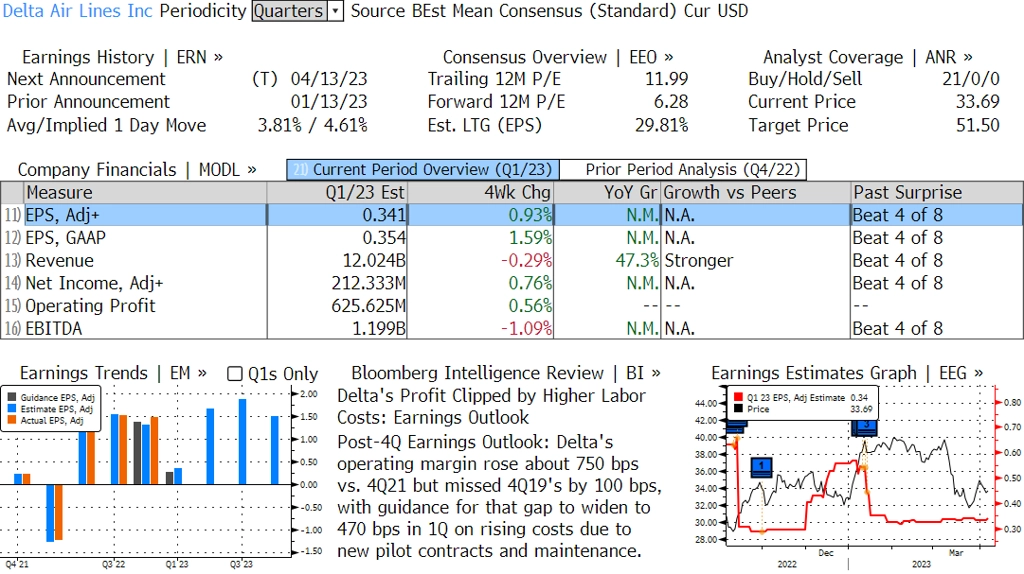Click the EPS GAAP estimate 0.354
Image resolution: width=1024 pixels, height=574 pixels.
pyautogui.click(x=384, y=238)
